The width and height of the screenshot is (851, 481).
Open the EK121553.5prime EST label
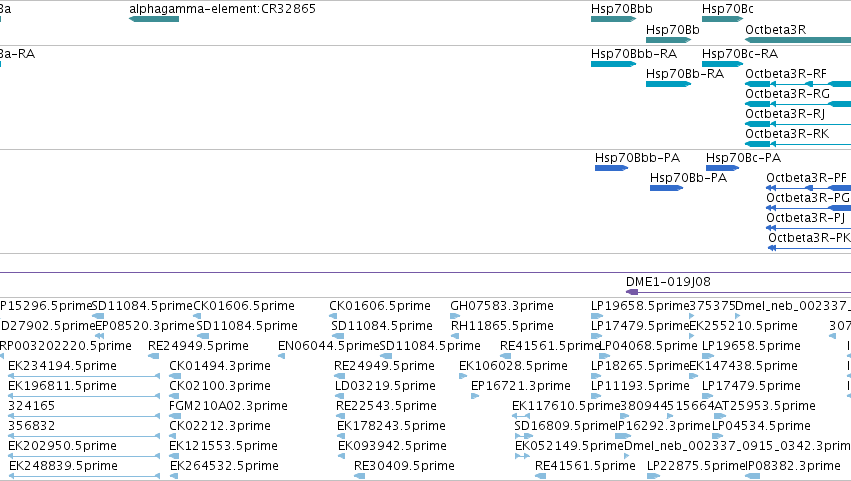(x=223, y=446)
